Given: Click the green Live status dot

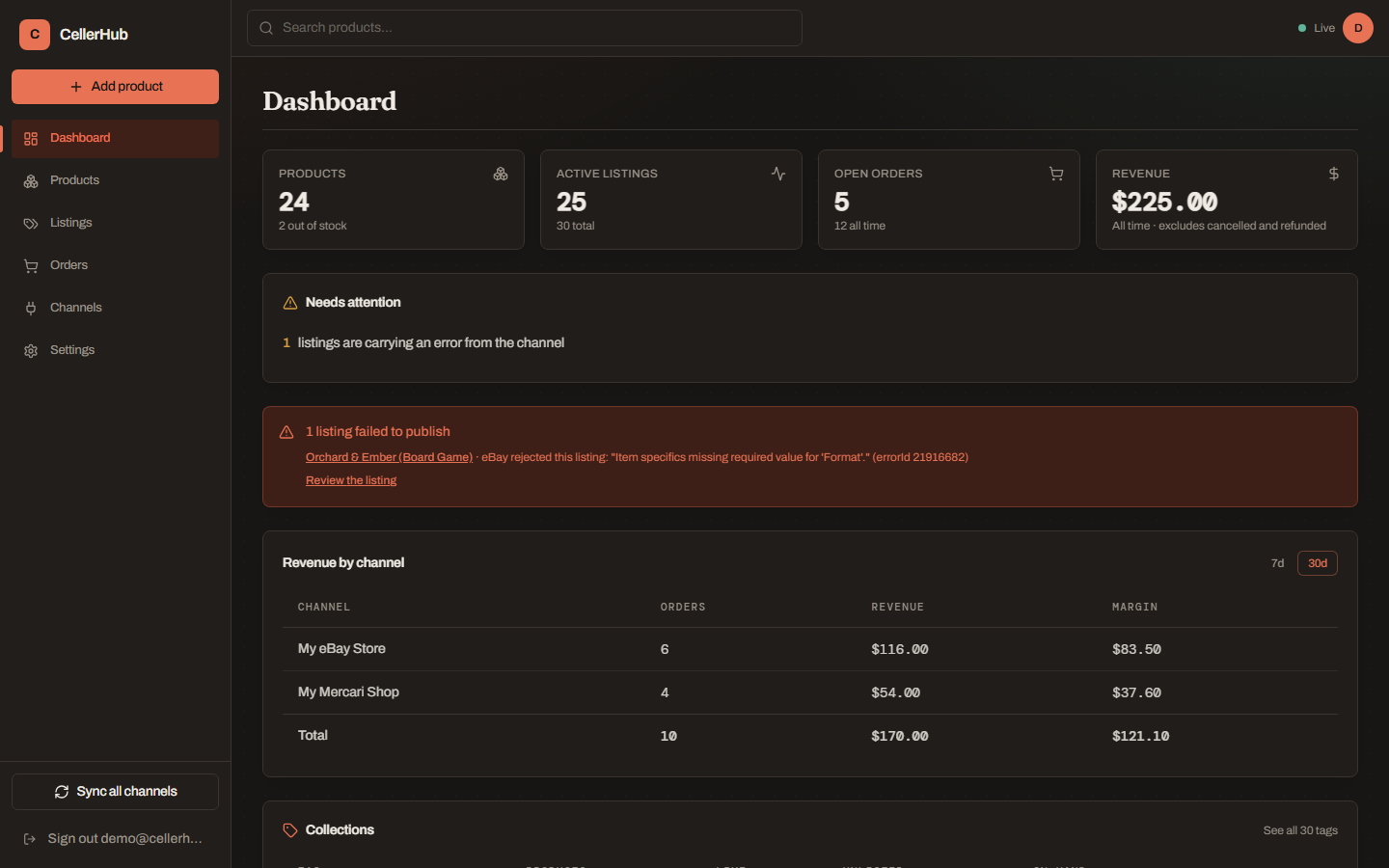Looking at the screenshot, I should tap(1302, 28).
